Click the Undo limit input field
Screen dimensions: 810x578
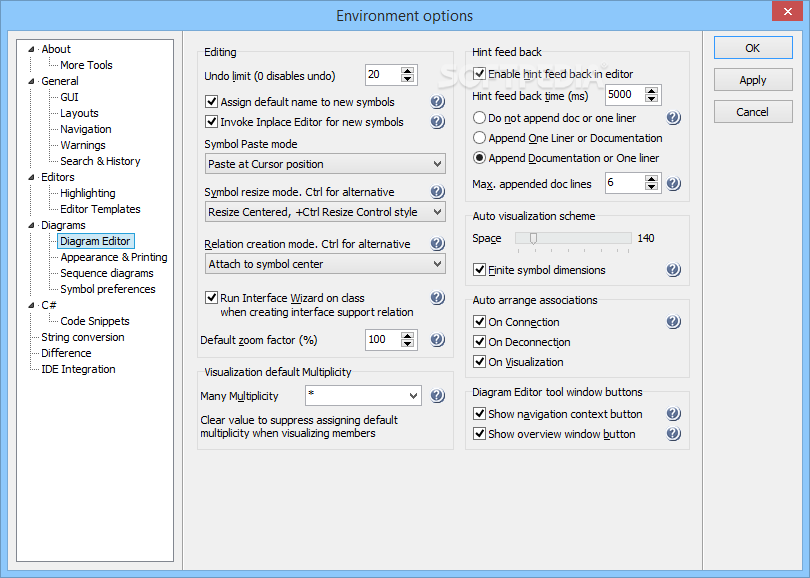click(382, 75)
